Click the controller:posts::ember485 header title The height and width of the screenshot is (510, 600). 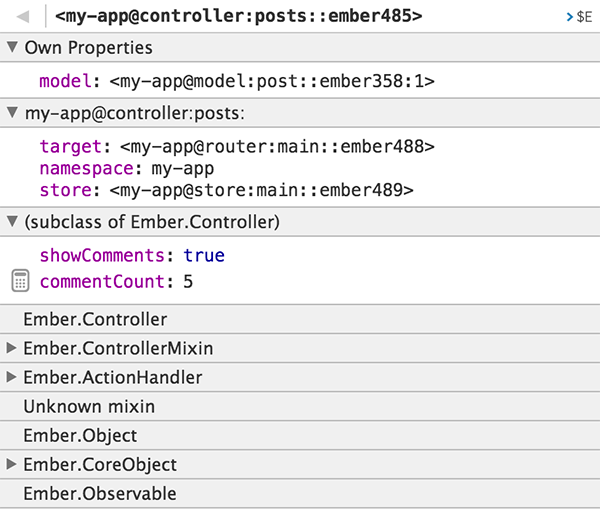point(238,17)
